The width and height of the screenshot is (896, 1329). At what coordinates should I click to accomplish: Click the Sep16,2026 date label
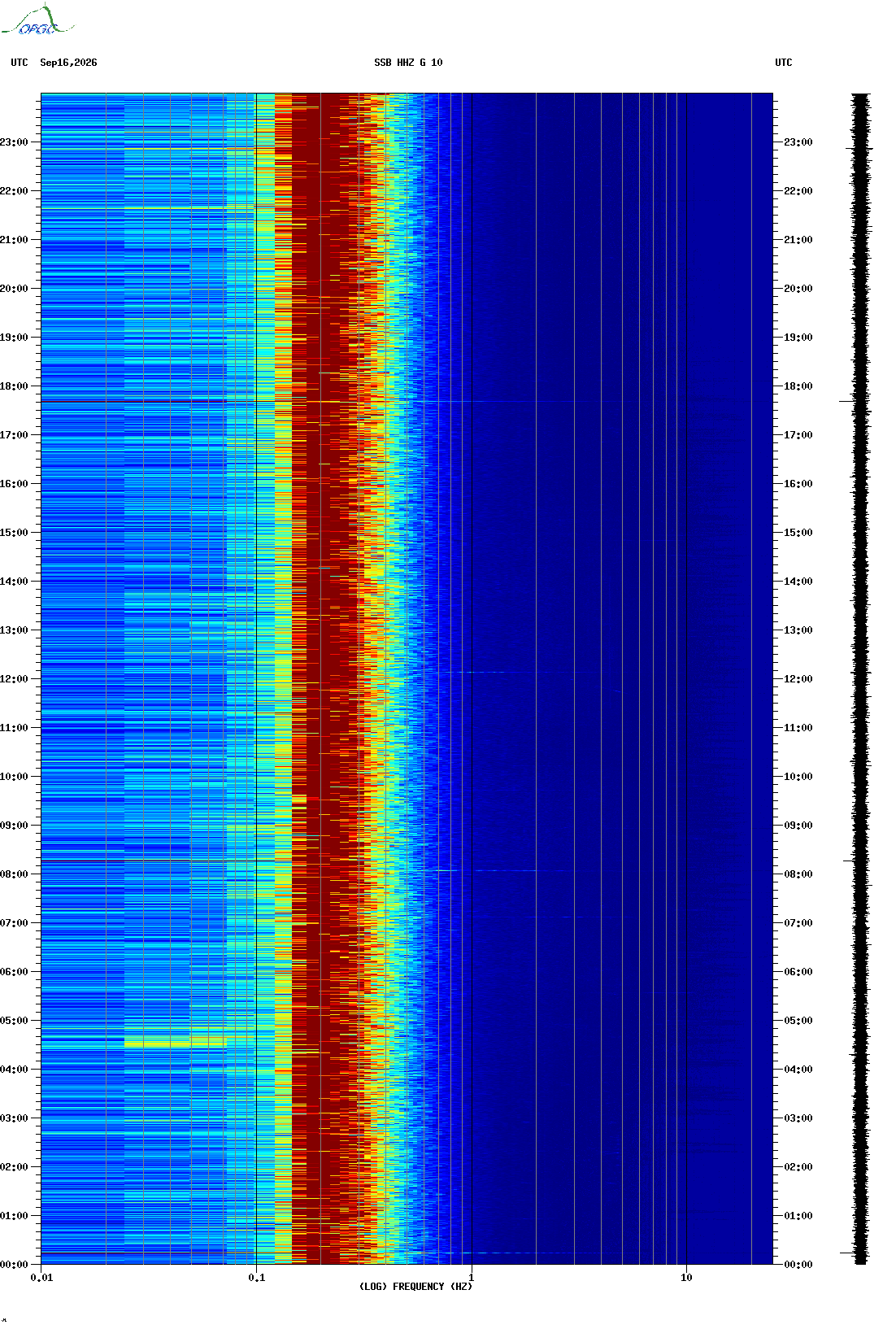[68, 63]
